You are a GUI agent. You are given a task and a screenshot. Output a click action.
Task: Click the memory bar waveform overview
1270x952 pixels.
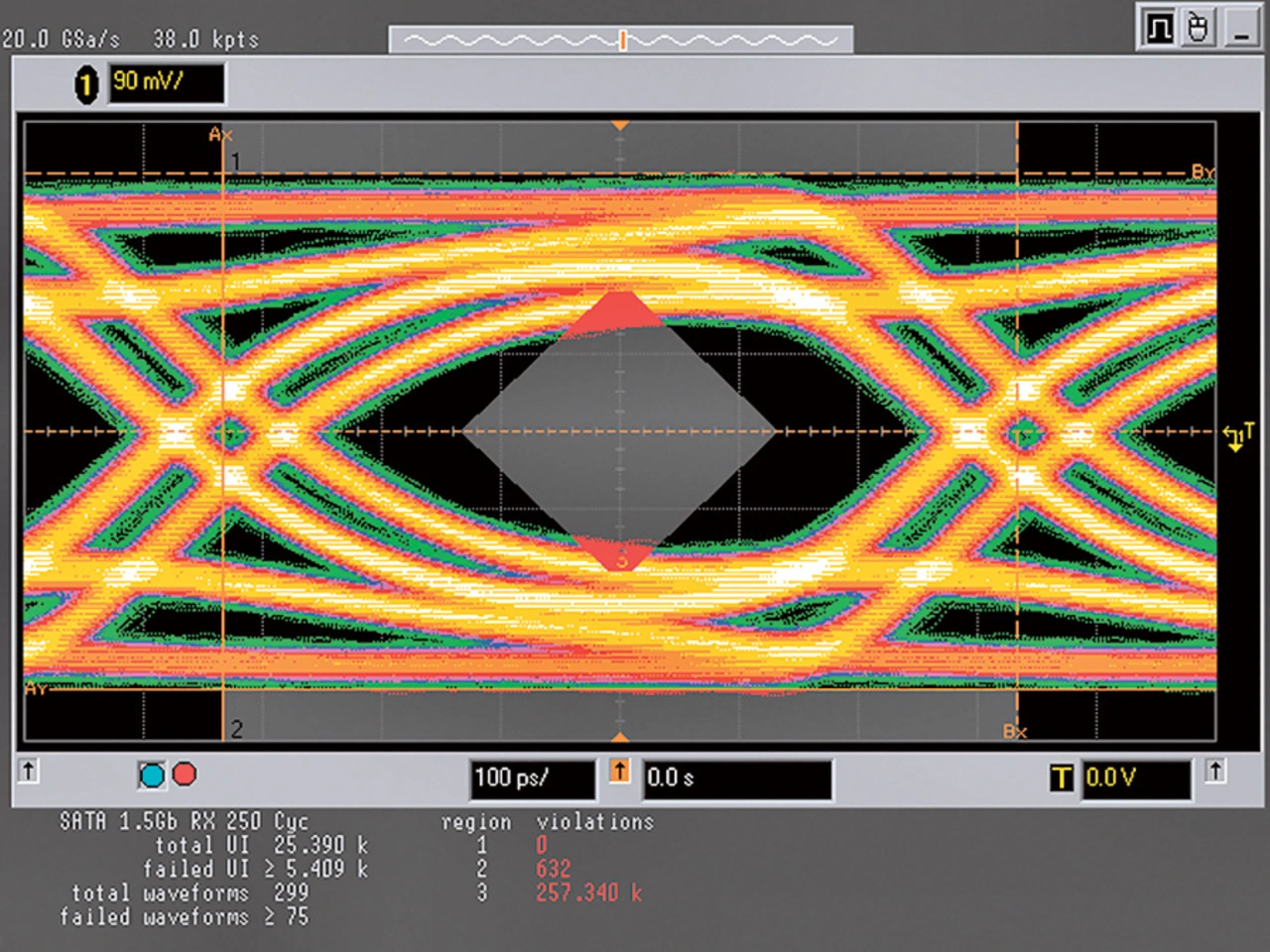tap(621, 40)
